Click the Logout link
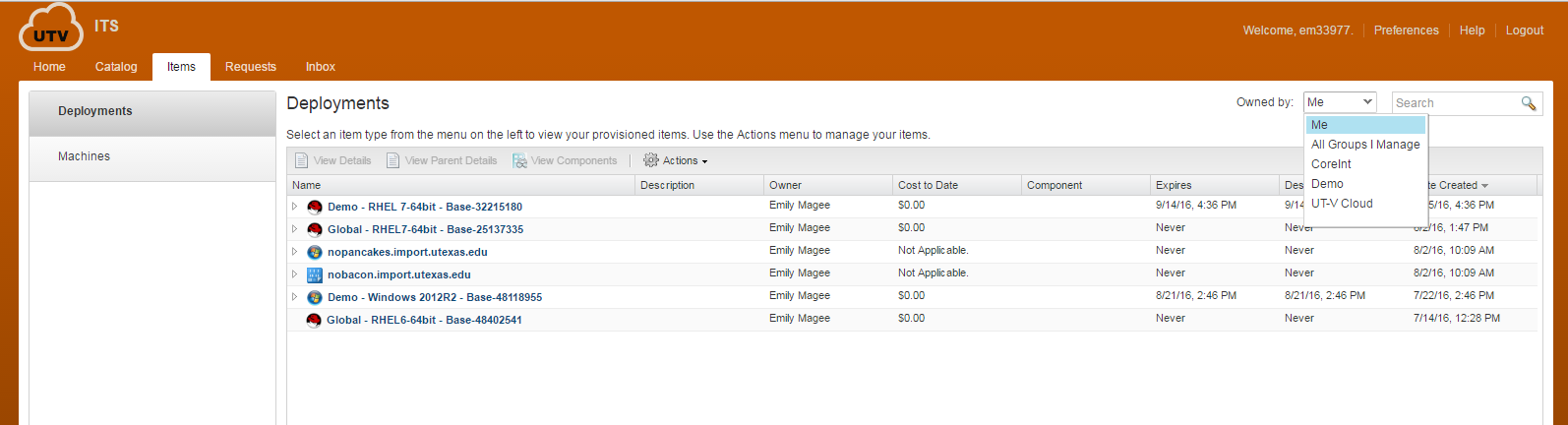 point(1525,30)
